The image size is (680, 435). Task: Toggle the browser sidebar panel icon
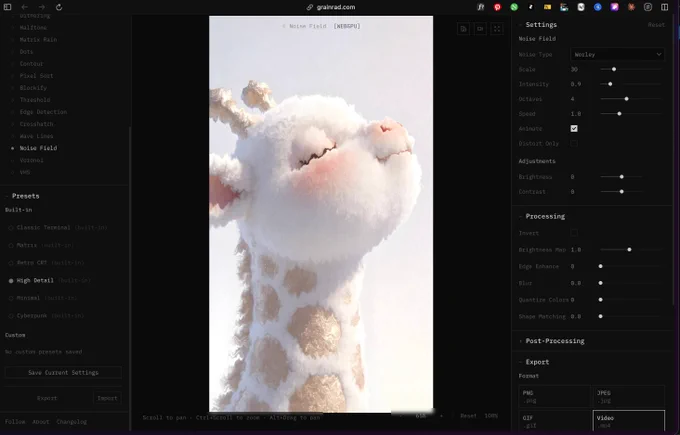pos(7,7)
